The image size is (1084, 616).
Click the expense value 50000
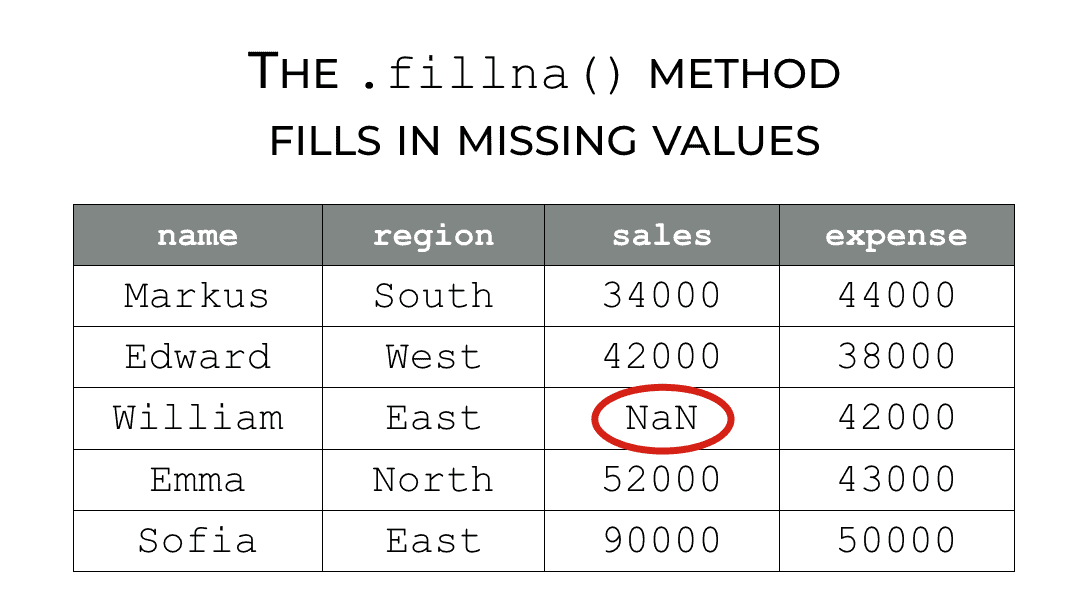point(897,540)
